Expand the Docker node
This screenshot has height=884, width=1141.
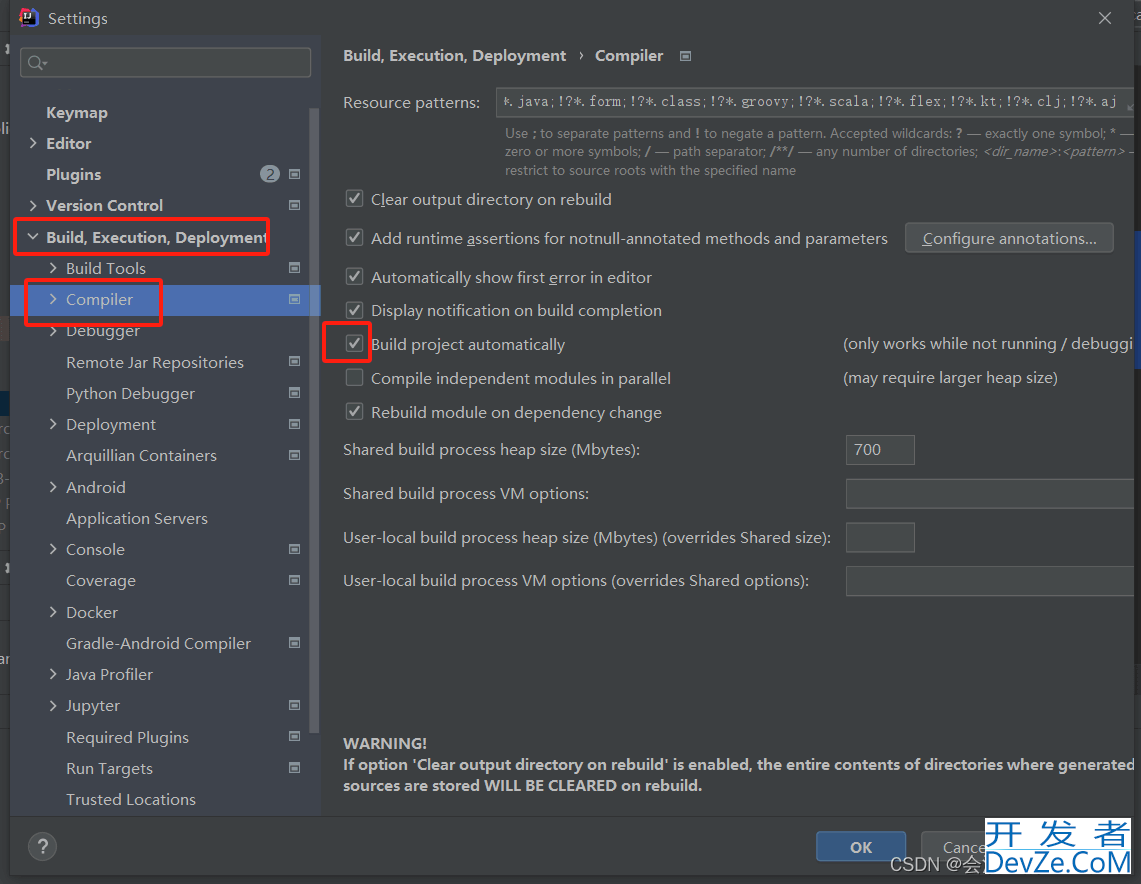coord(52,612)
